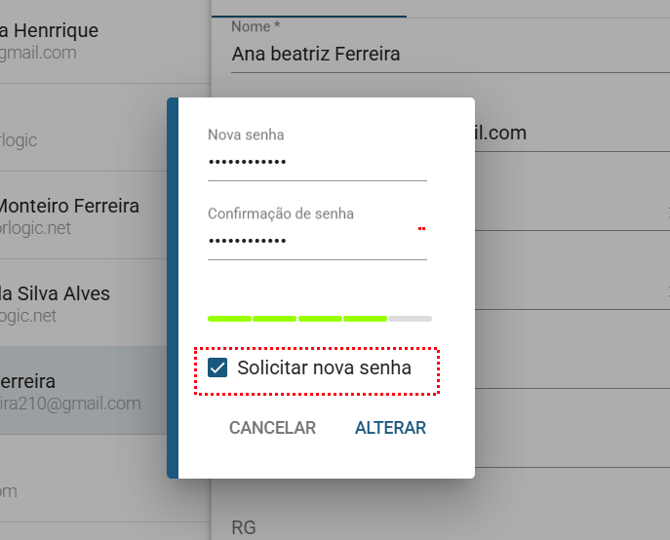
Task: Select the Henrrique user in the list
Action: (60, 41)
